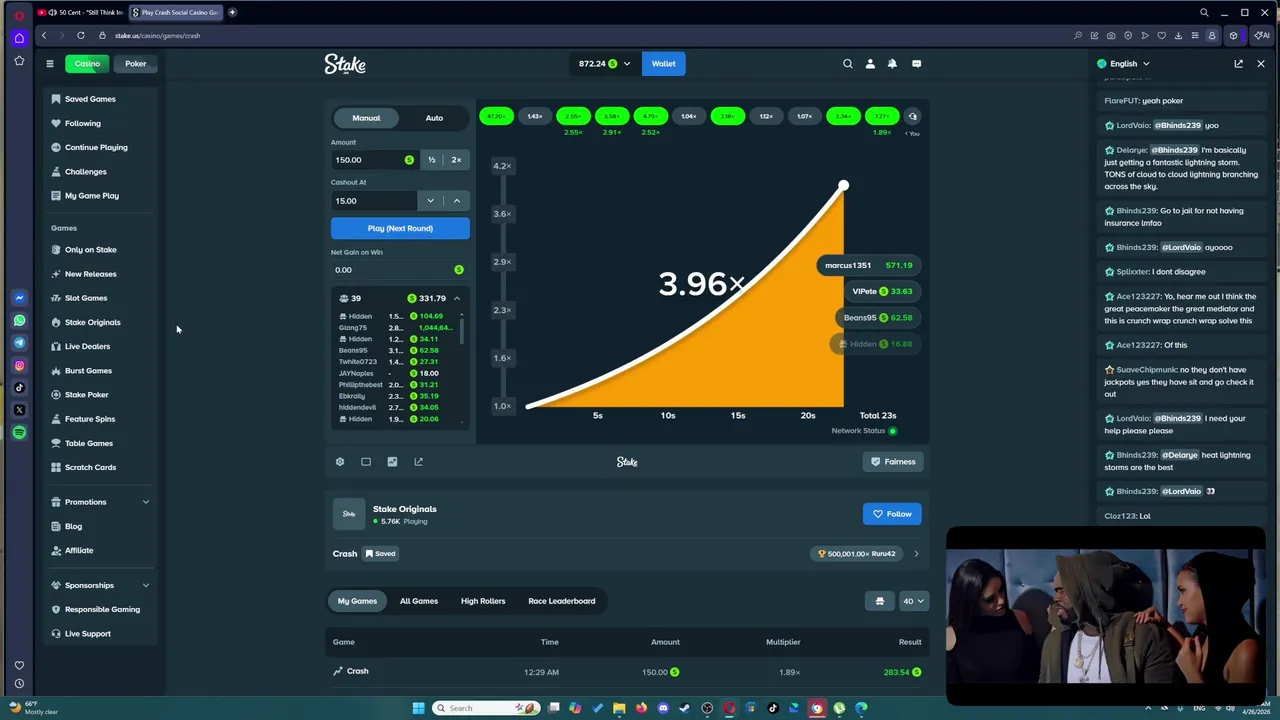Open X Twitter in browser sidebar
The height and width of the screenshot is (720, 1280).
(x=19, y=410)
